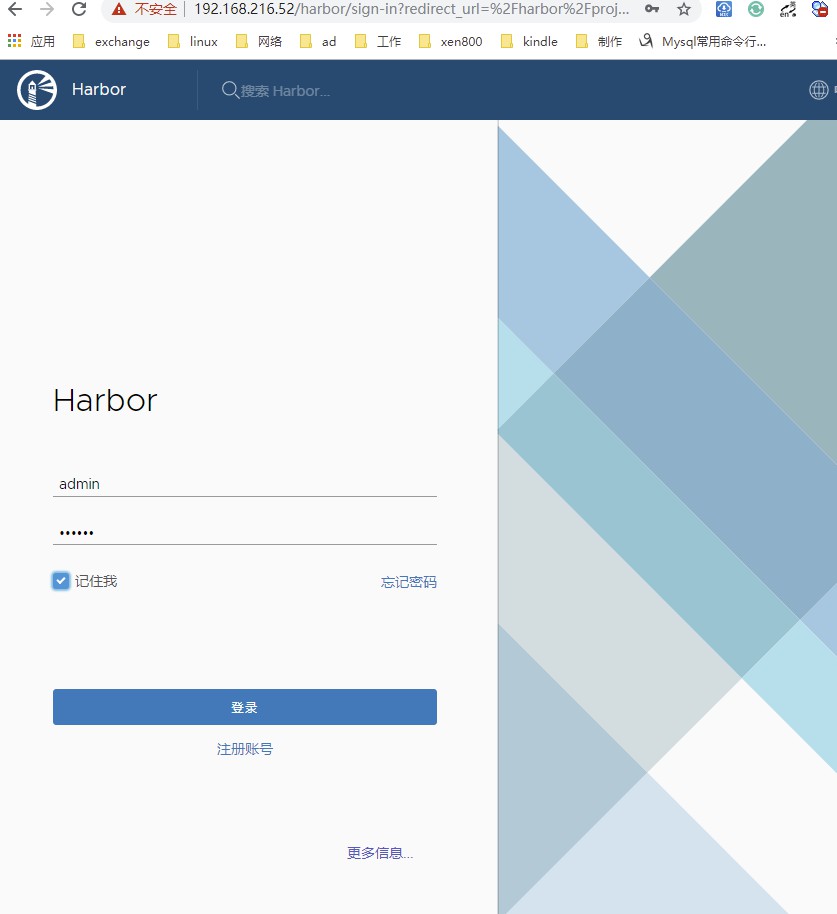The image size is (837, 914).
Task: Click the 登录 button
Action: tap(245, 707)
